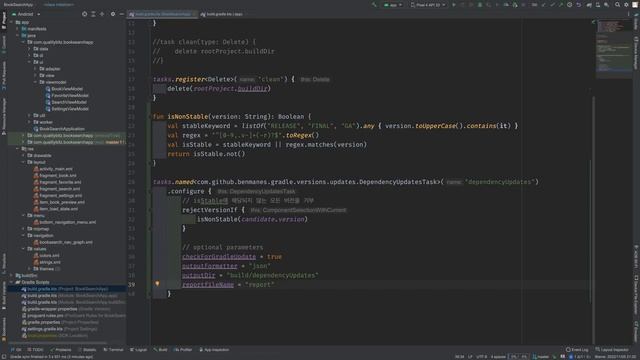Viewport: 640px width, 360px height.
Task: Collapse the viewmodel folder
Action: (x=36, y=82)
